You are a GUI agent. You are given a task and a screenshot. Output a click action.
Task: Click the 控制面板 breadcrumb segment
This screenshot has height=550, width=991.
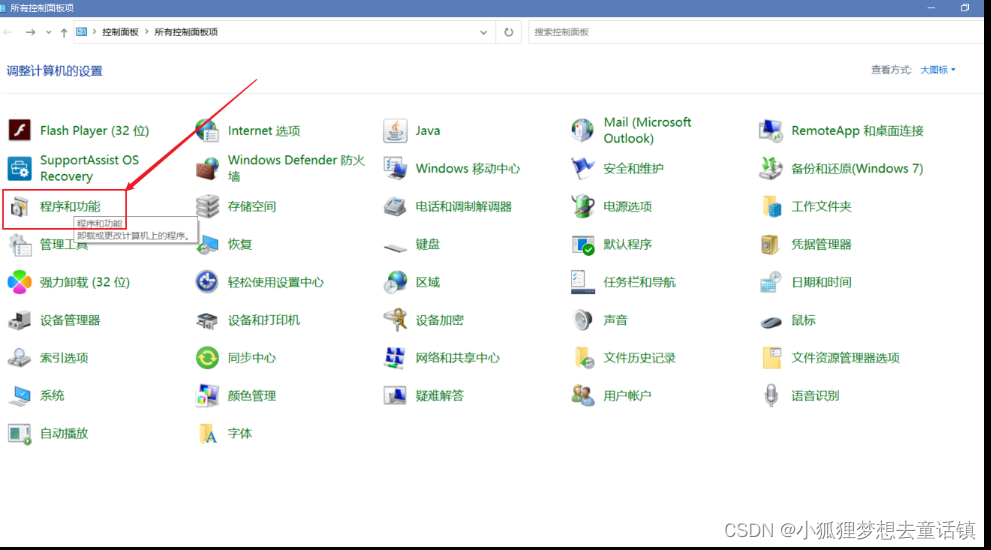(x=120, y=32)
